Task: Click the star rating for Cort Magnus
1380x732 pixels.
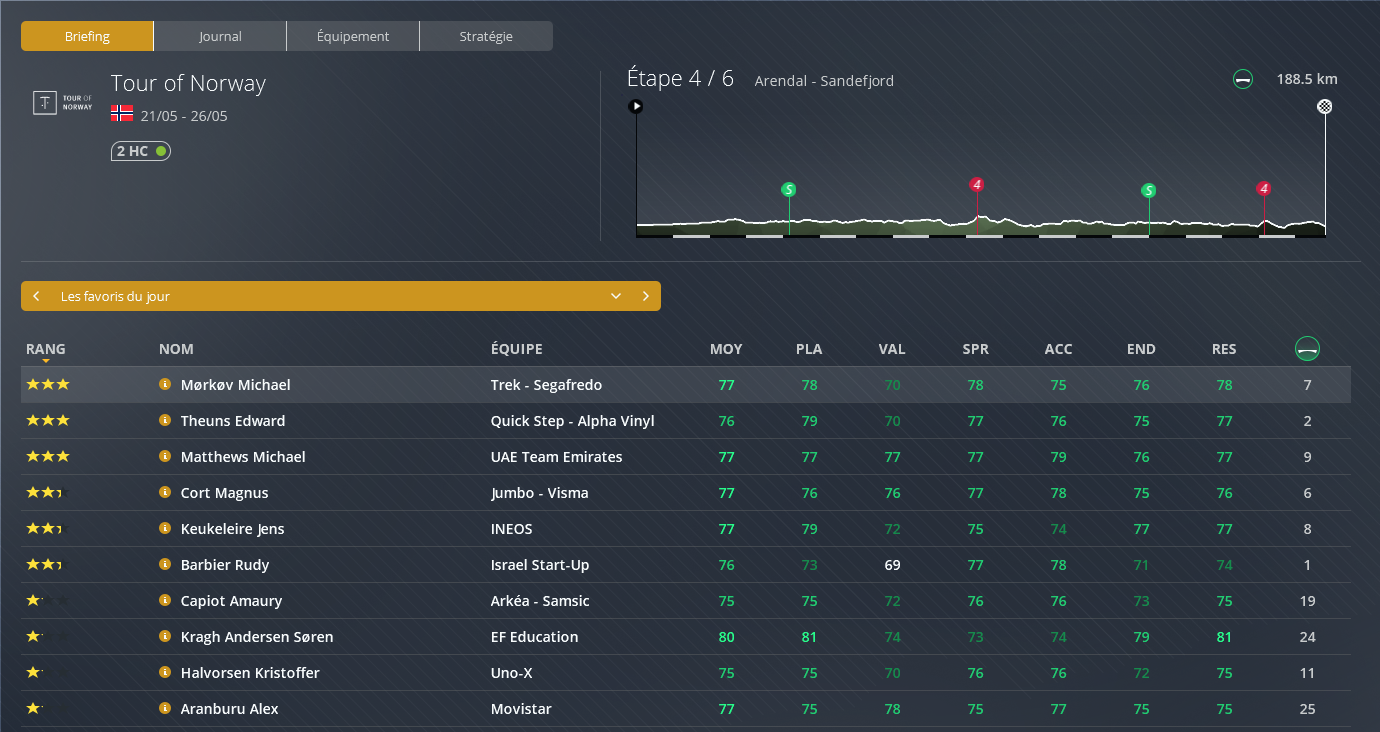Action: pos(48,492)
